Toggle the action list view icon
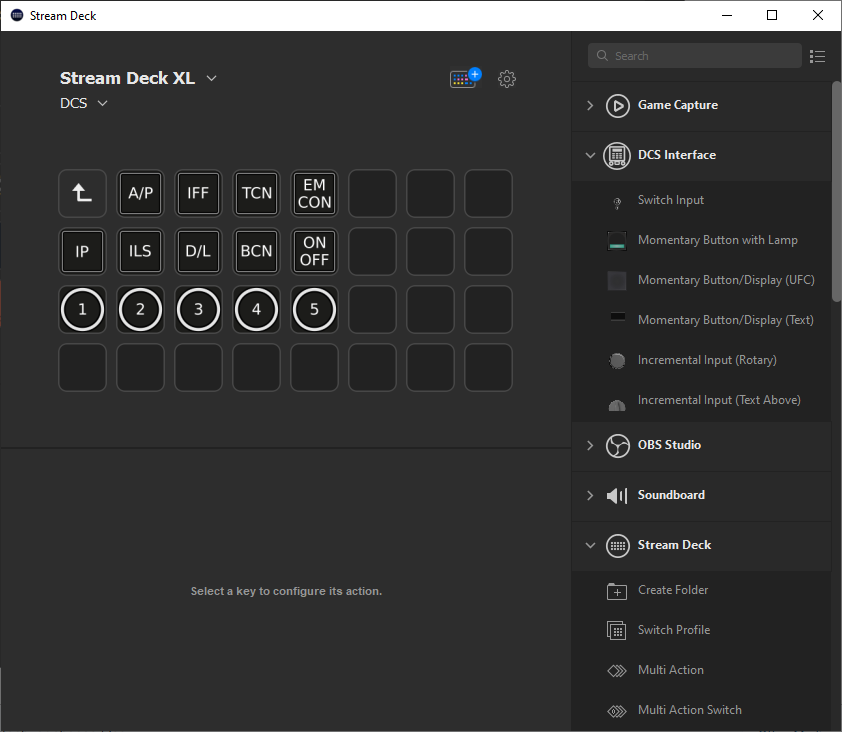This screenshot has height=732, width=842. [817, 56]
